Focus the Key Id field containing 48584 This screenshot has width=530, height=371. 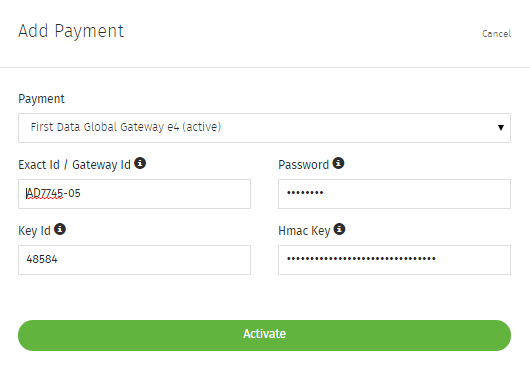135,260
